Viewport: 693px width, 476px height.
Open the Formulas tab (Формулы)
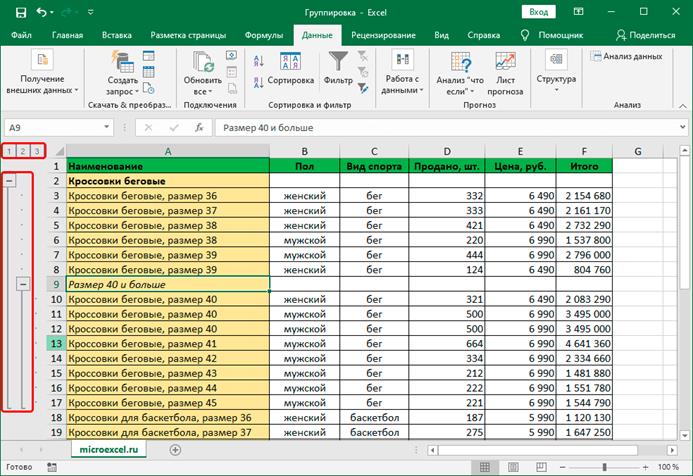pos(263,35)
